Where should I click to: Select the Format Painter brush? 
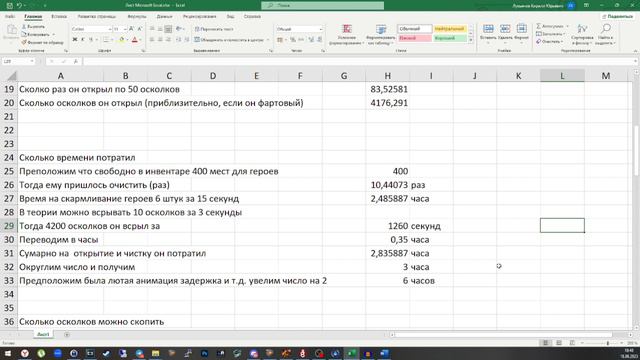42,42
